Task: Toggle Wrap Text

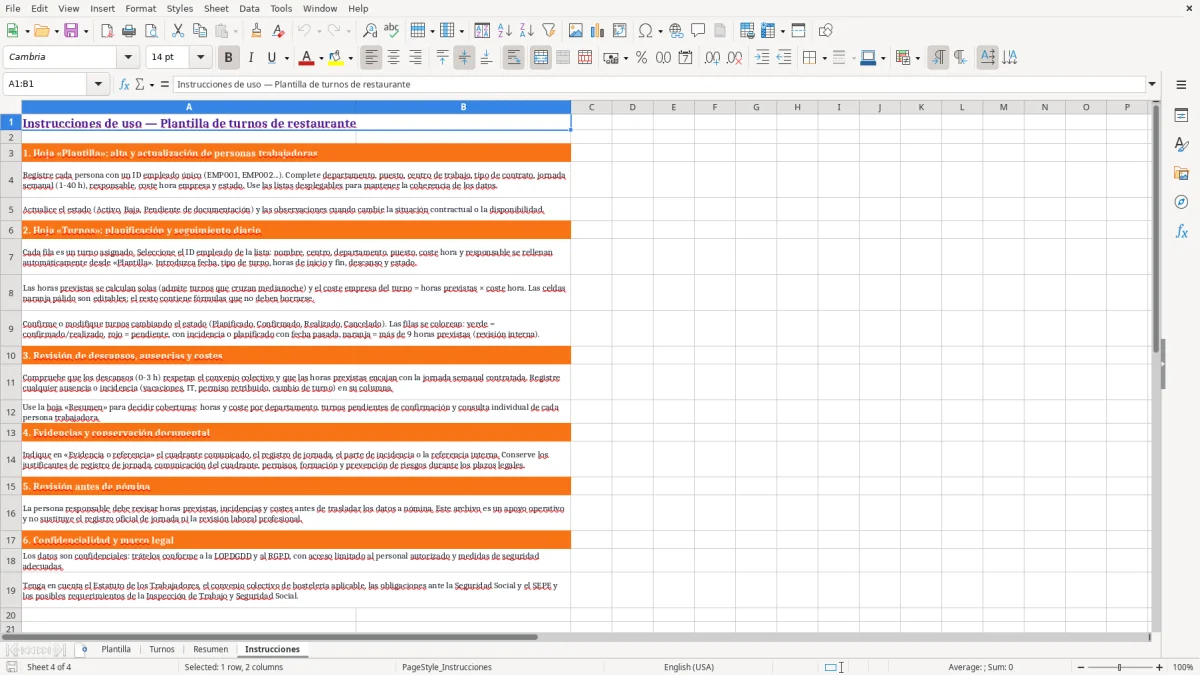Action: point(513,58)
